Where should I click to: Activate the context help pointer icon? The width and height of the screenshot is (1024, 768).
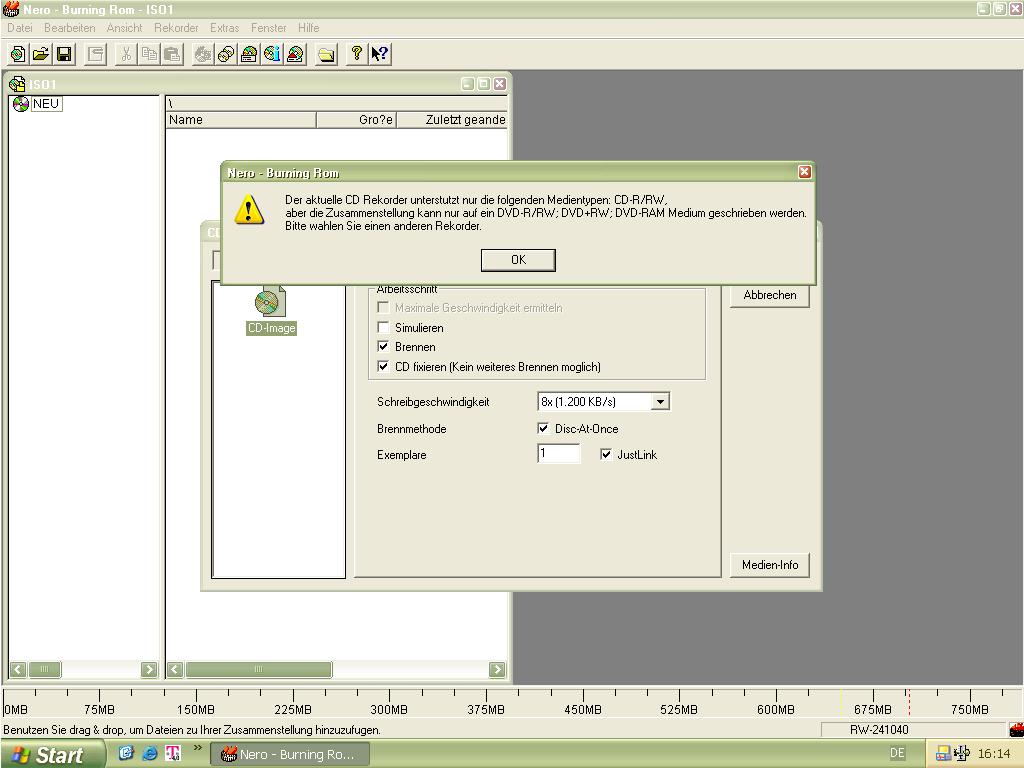click(x=379, y=54)
